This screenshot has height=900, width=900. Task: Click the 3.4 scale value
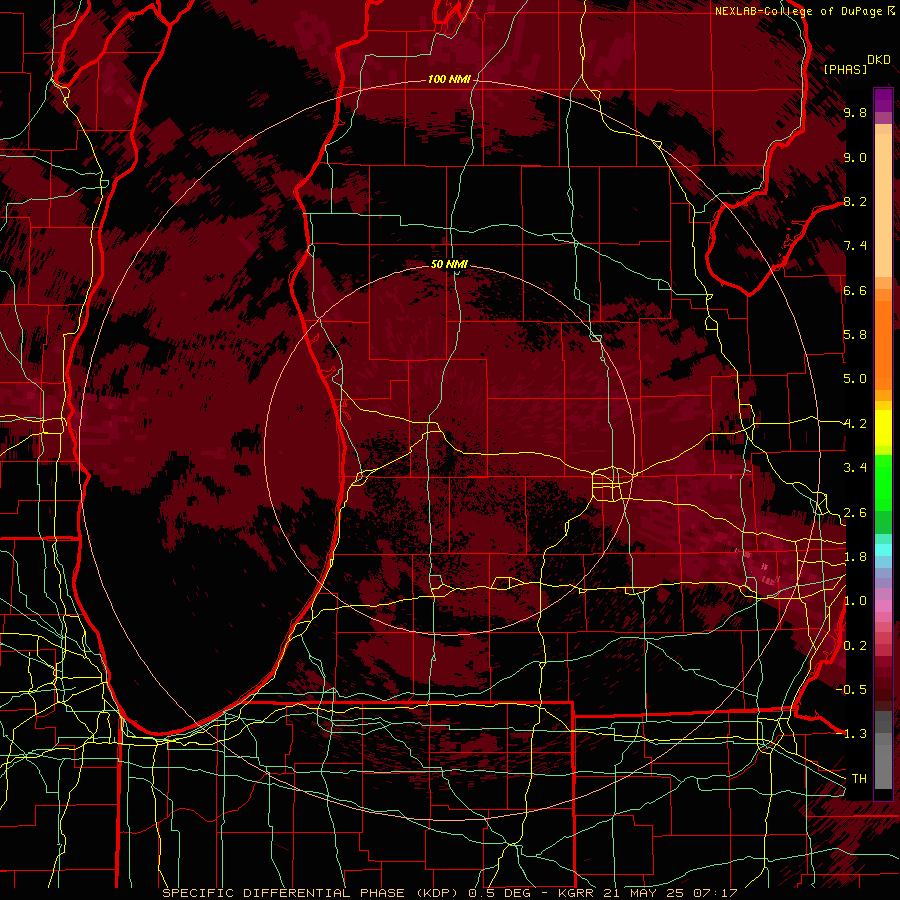coord(855,468)
